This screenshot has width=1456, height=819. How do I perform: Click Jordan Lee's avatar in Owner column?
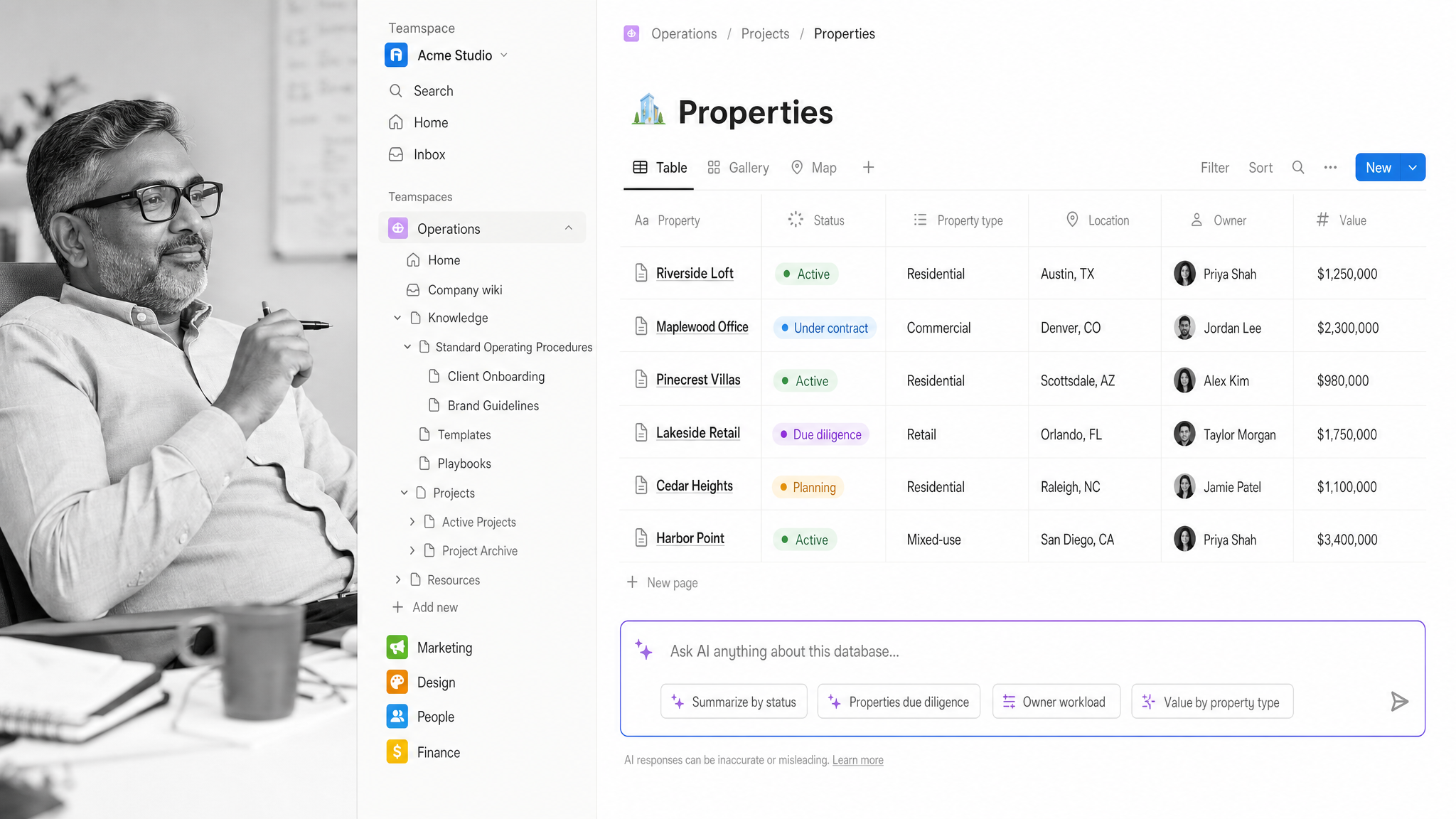click(1184, 327)
